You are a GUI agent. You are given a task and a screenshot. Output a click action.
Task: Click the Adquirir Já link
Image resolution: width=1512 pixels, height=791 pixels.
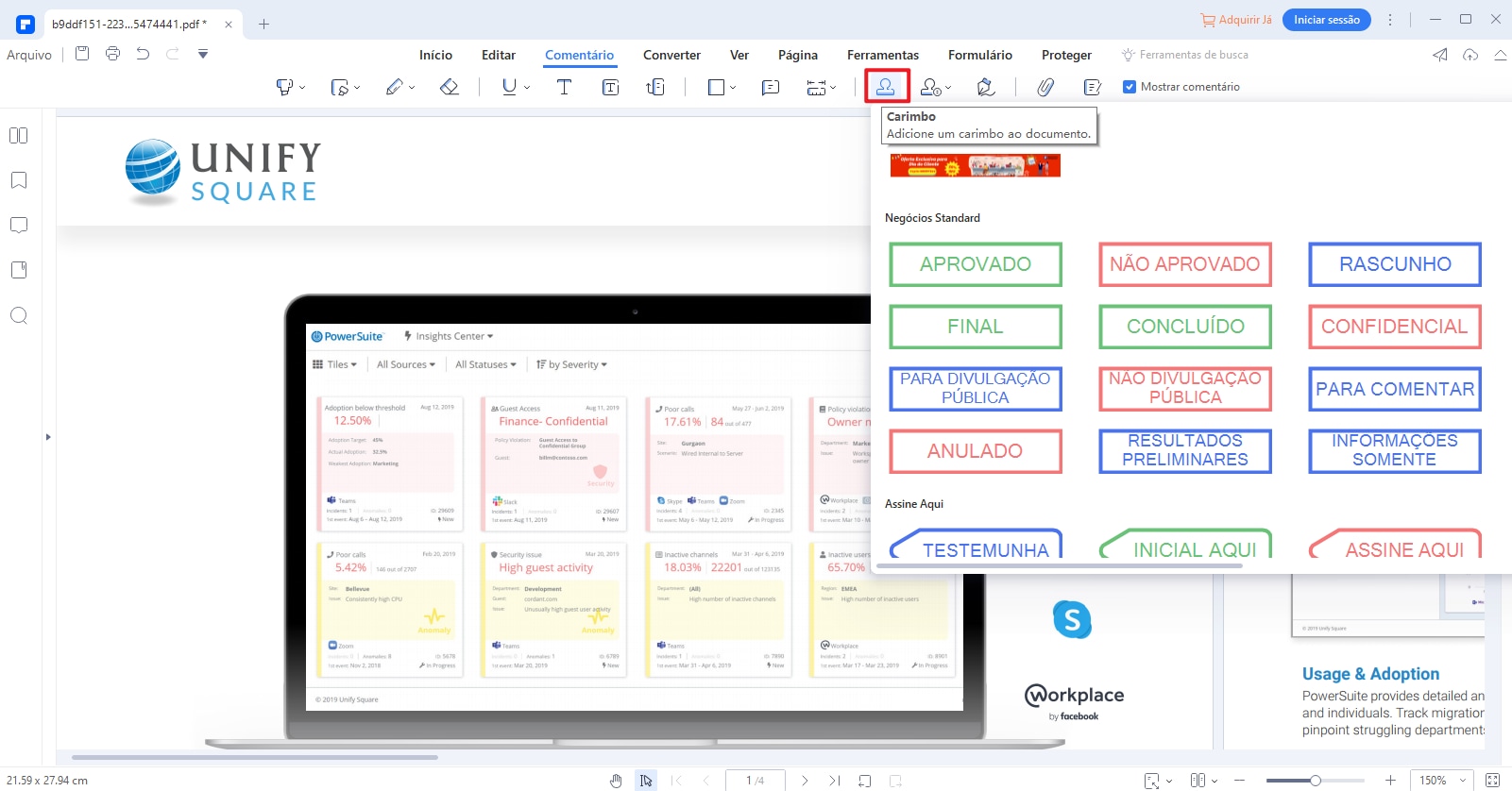(1236, 20)
